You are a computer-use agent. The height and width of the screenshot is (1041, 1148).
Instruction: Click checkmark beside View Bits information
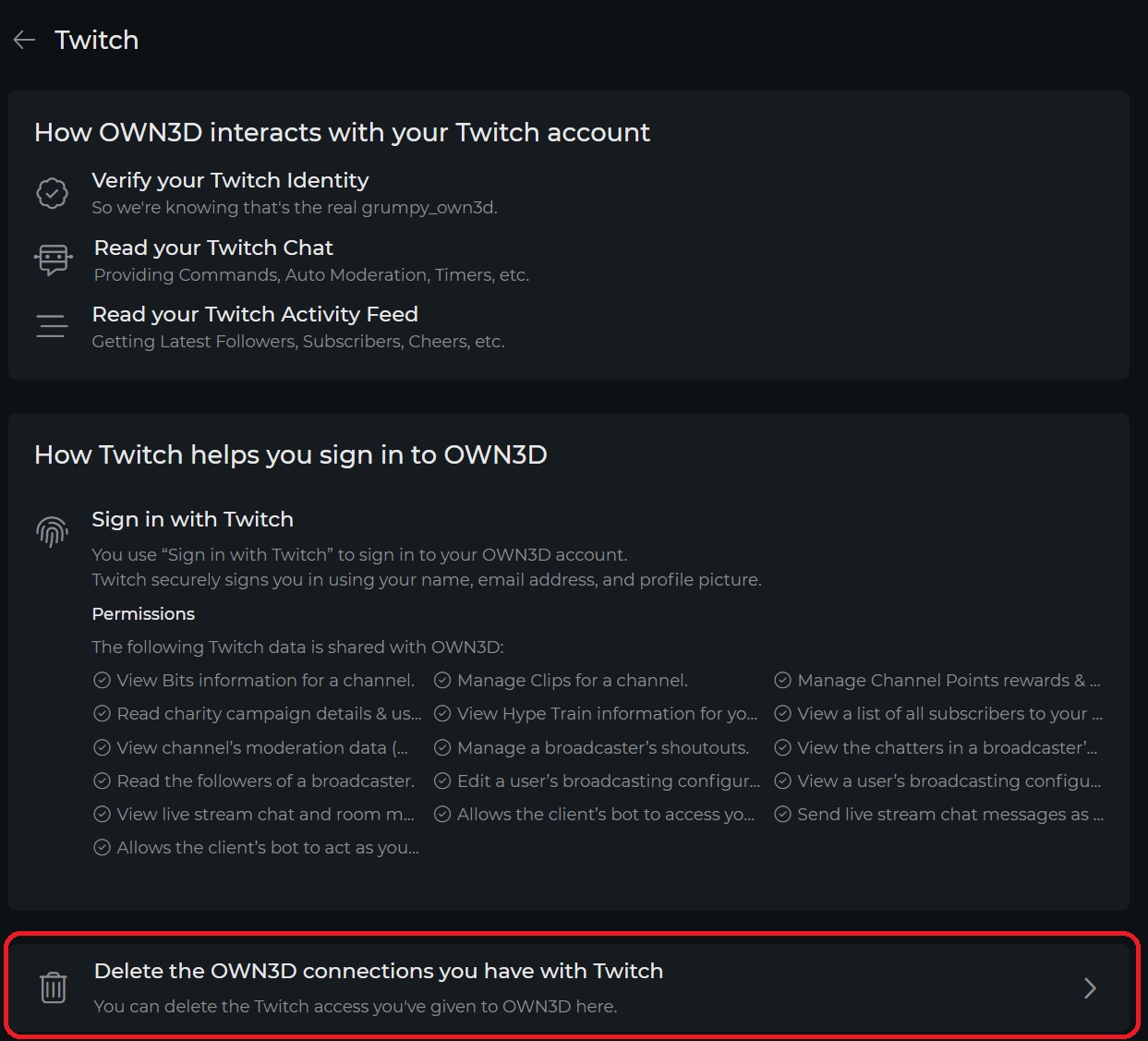click(x=102, y=681)
